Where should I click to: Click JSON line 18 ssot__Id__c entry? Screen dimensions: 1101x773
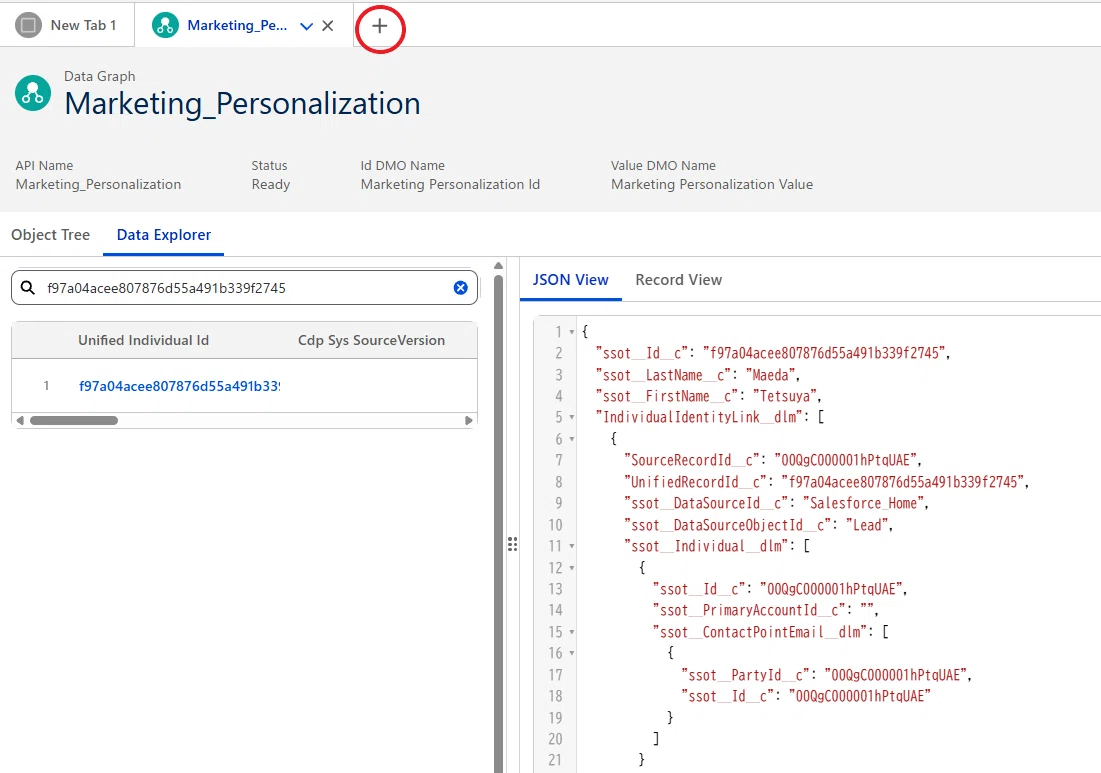(806, 696)
